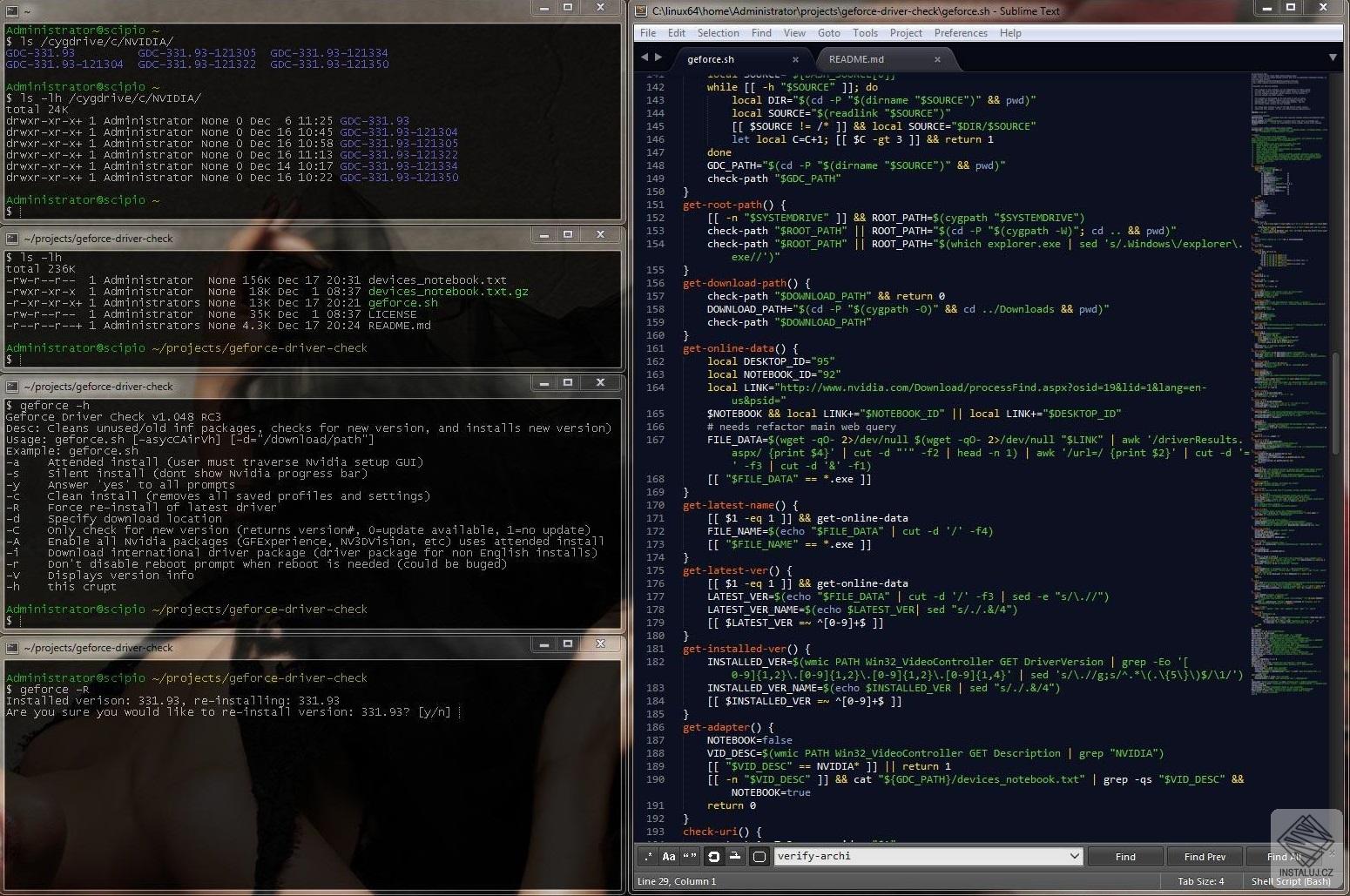The image size is (1350, 896).
Task: Open the find history dropdown arrow
Action: click(x=1075, y=856)
